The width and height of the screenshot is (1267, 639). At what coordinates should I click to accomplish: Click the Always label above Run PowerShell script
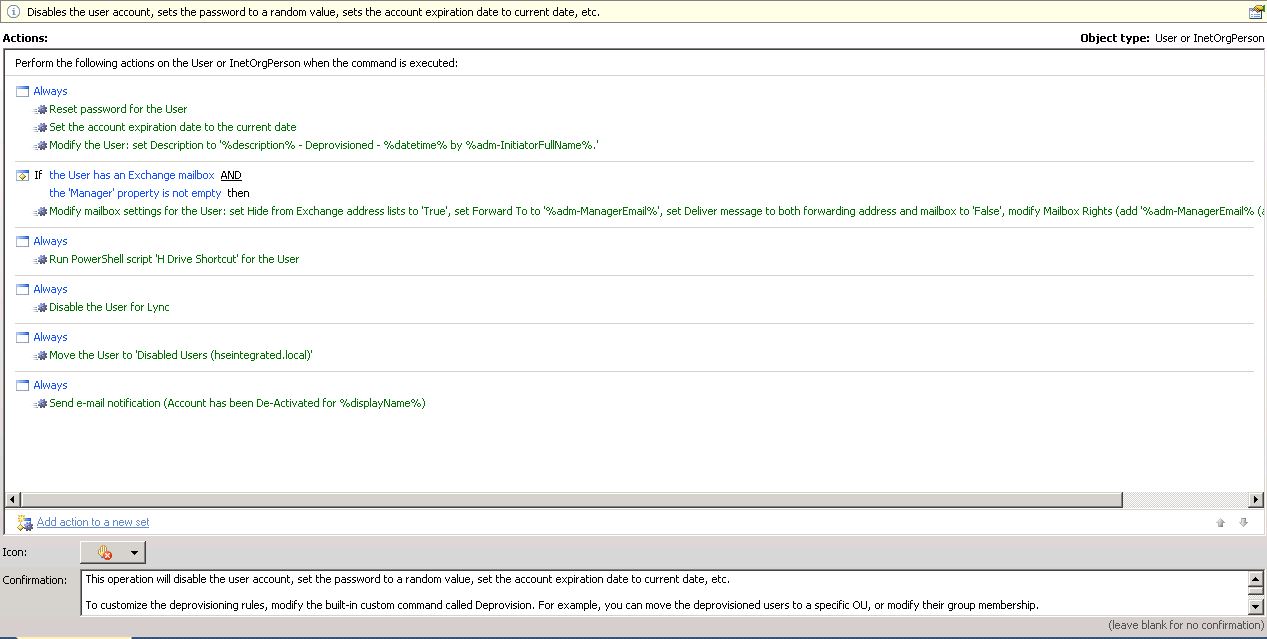50,241
